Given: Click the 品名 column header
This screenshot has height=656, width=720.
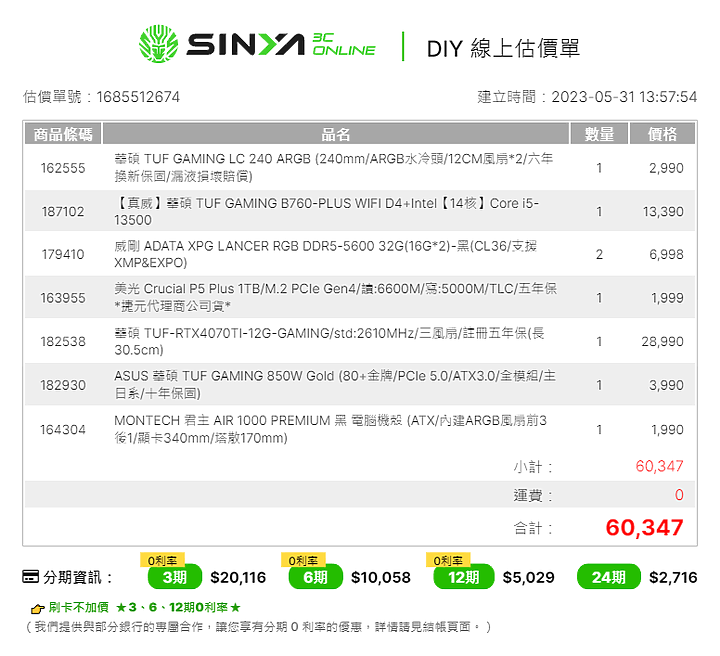Looking at the screenshot, I should [336, 134].
